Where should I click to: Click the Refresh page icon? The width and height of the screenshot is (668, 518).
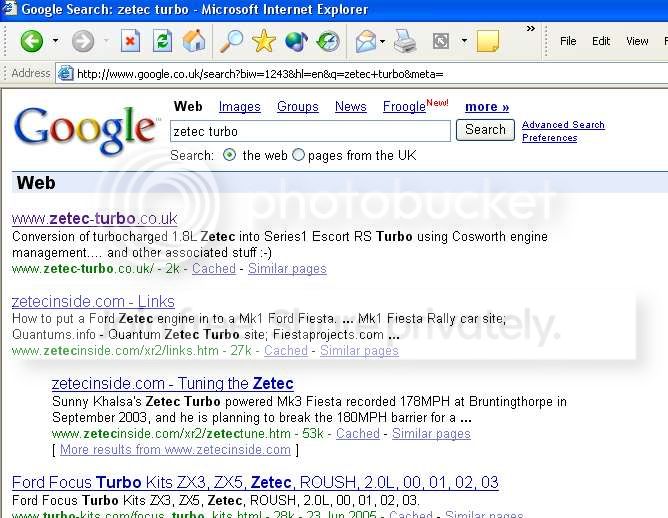tap(162, 41)
